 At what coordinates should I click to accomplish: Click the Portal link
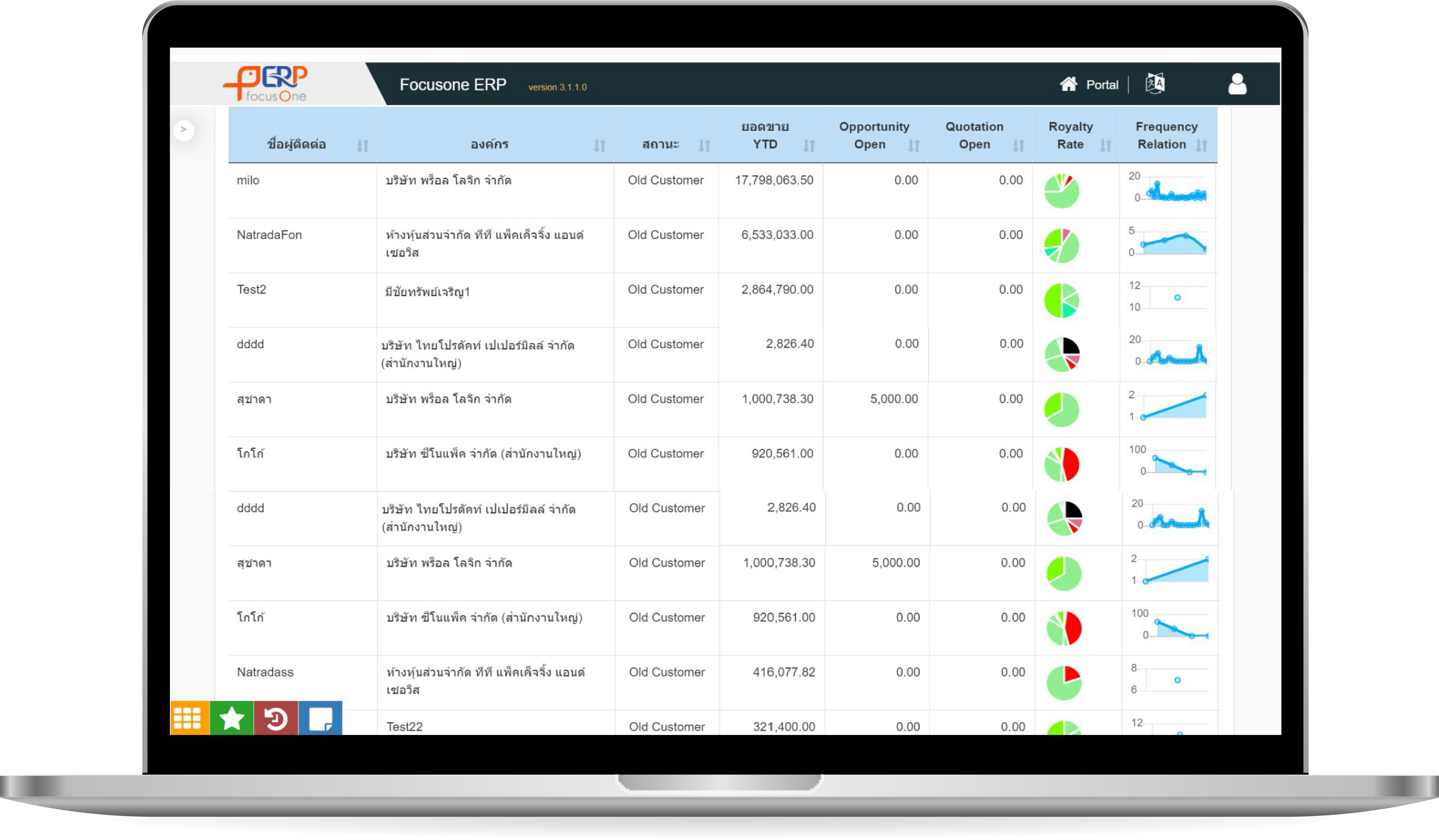click(1102, 85)
